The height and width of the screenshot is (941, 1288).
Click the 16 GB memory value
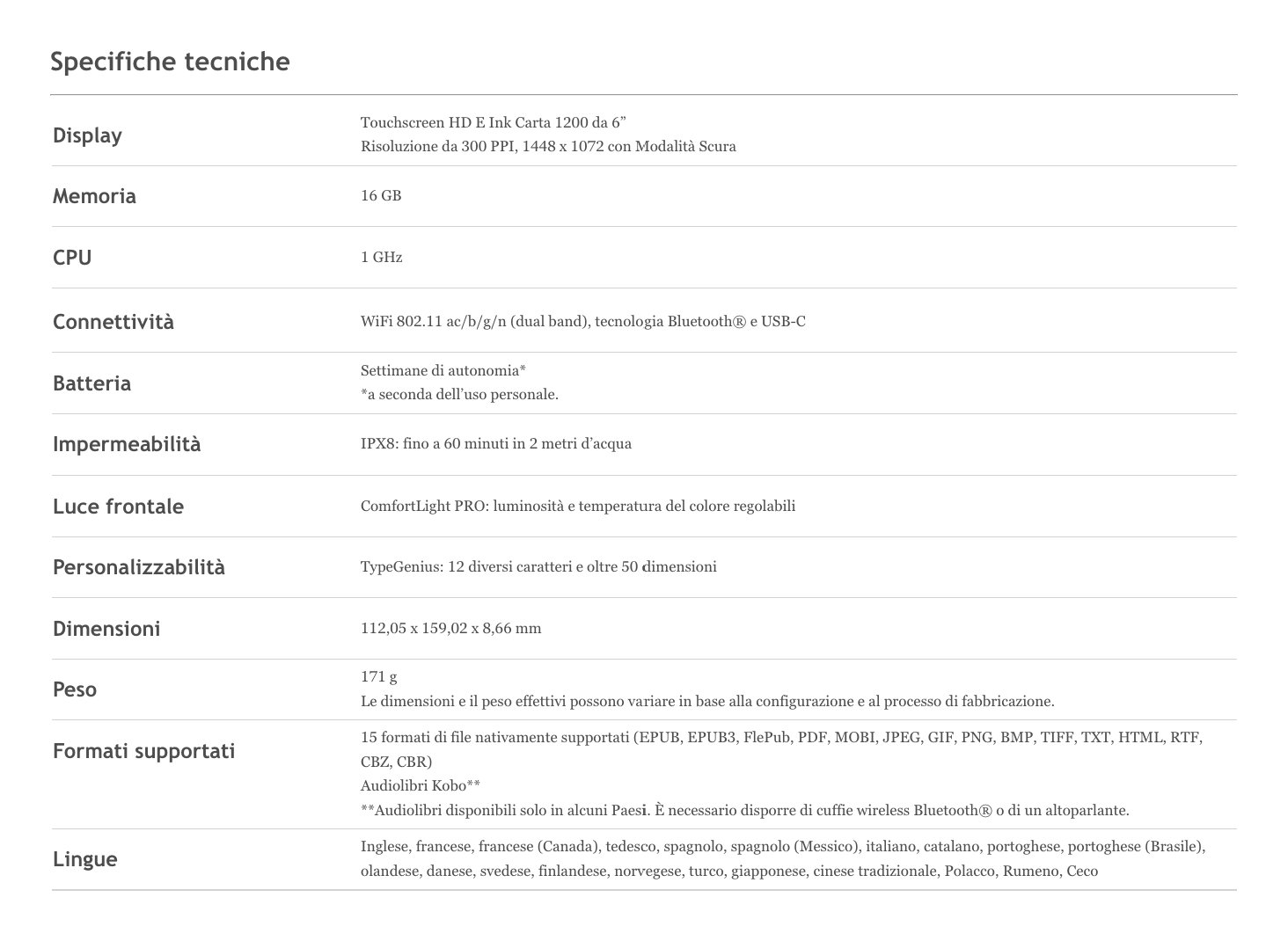381,195
